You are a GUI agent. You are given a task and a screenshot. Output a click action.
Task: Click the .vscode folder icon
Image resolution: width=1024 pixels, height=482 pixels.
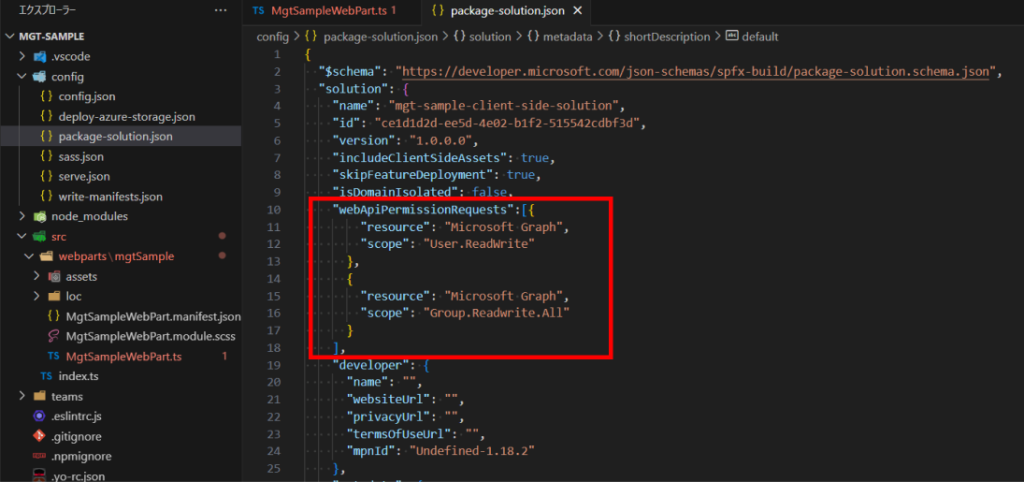coord(39,56)
